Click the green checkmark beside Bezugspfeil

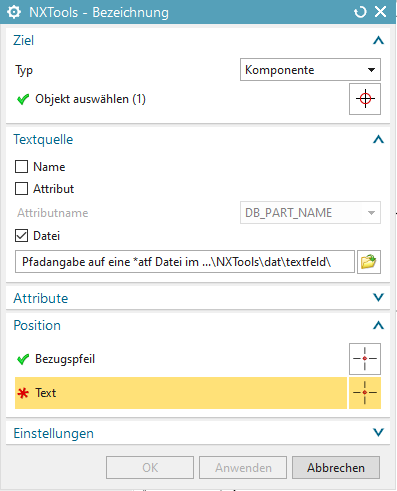click(23, 359)
